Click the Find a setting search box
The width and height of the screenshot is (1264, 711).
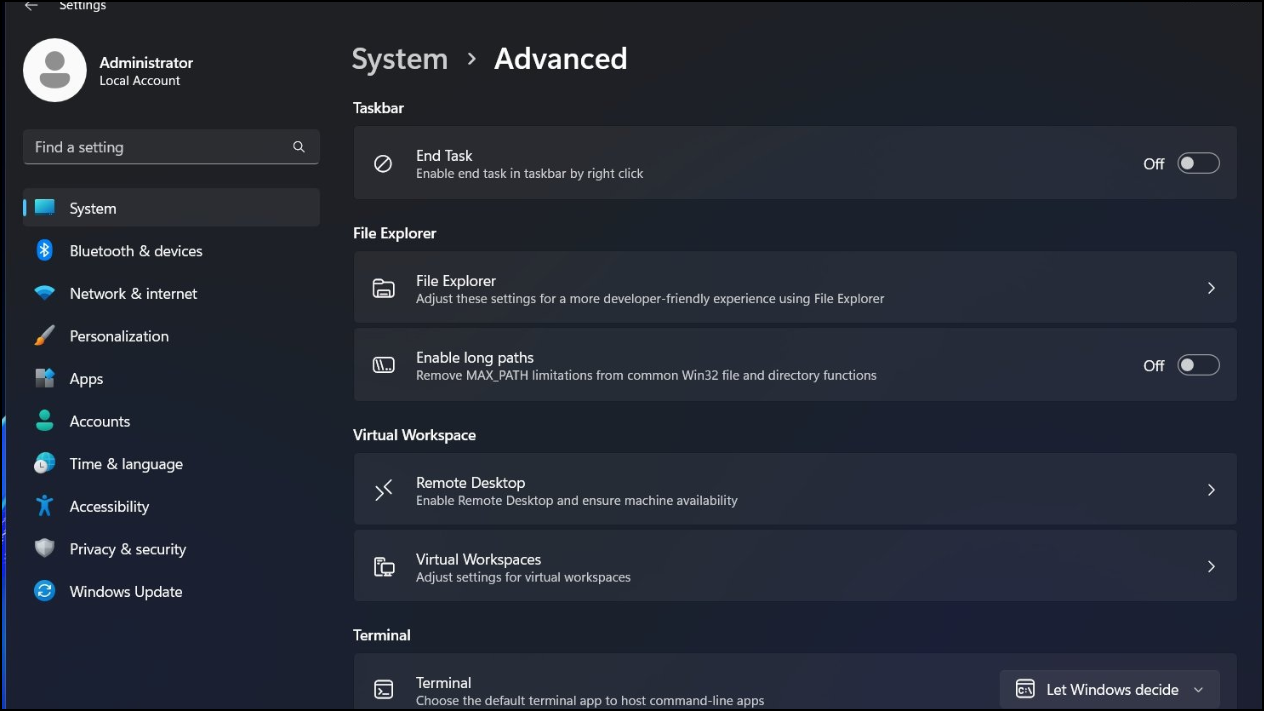point(171,147)
